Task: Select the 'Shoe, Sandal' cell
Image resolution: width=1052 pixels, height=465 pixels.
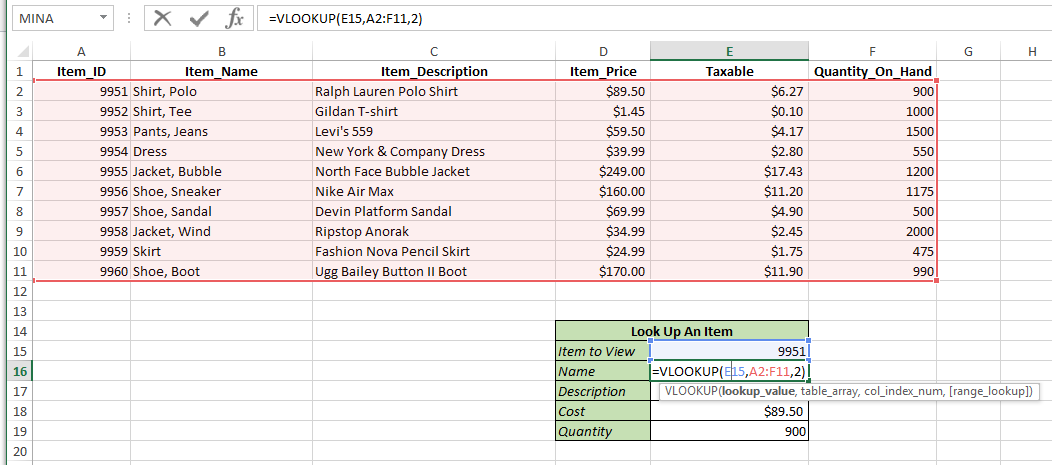Action: [221, 211]
